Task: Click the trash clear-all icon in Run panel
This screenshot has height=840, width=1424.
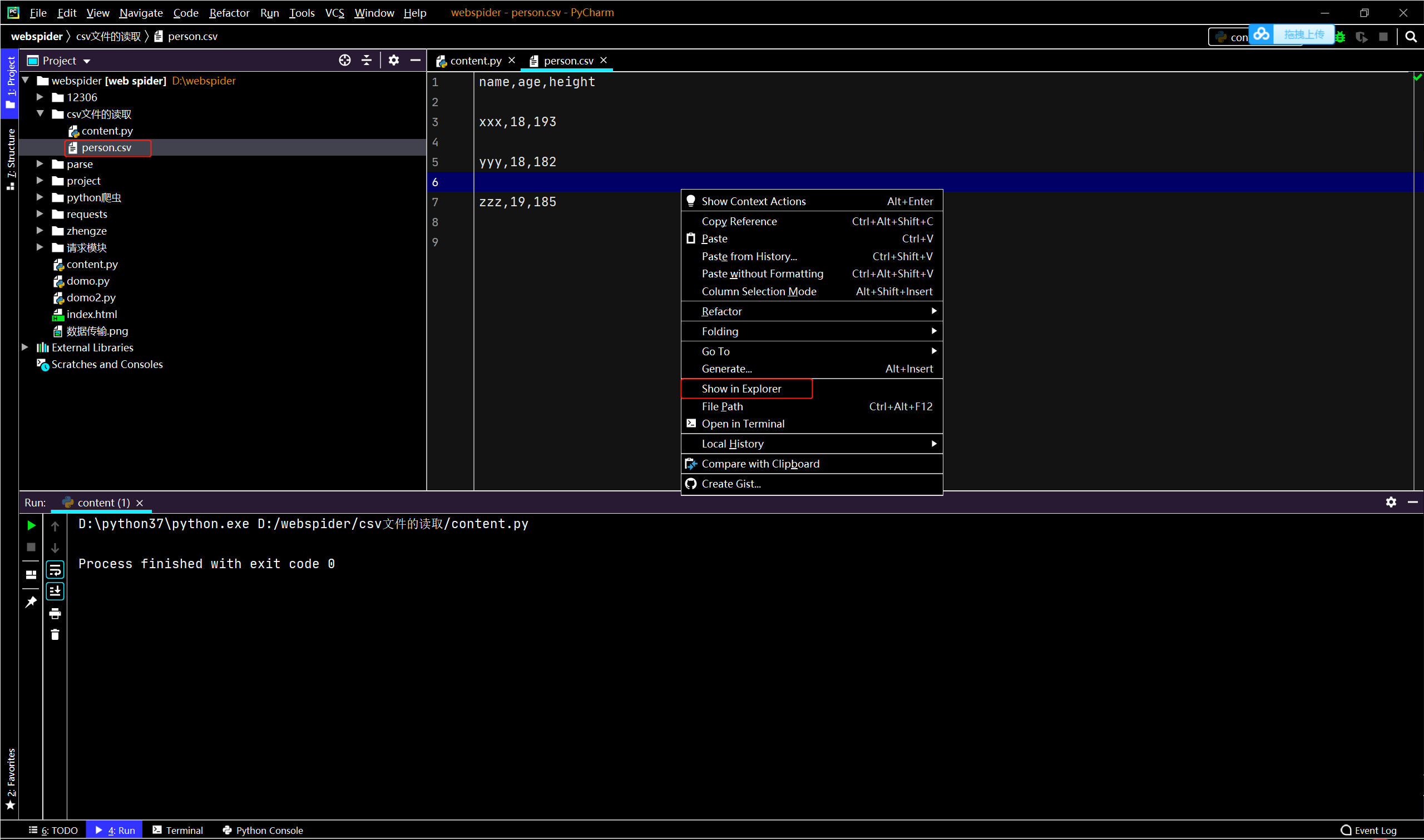Action: tap(55, 634)
